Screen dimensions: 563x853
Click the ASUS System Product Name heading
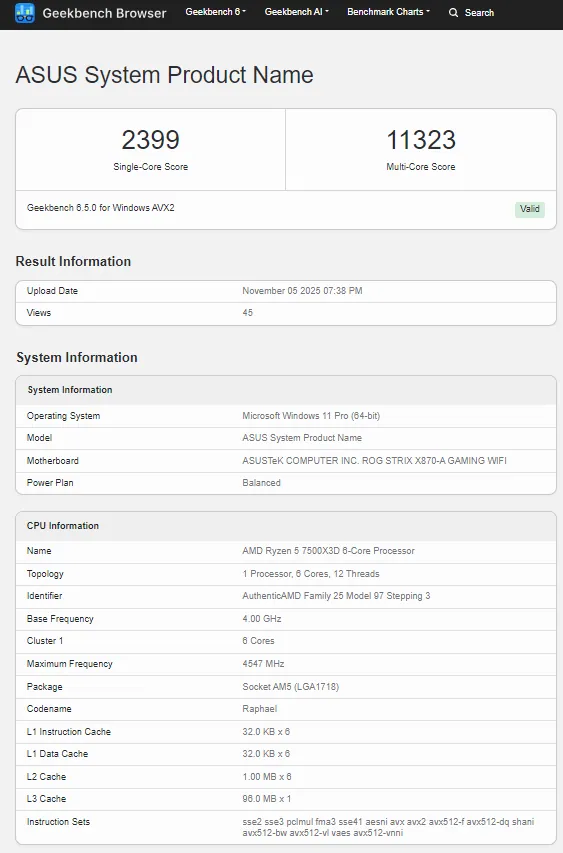(164, 75)
